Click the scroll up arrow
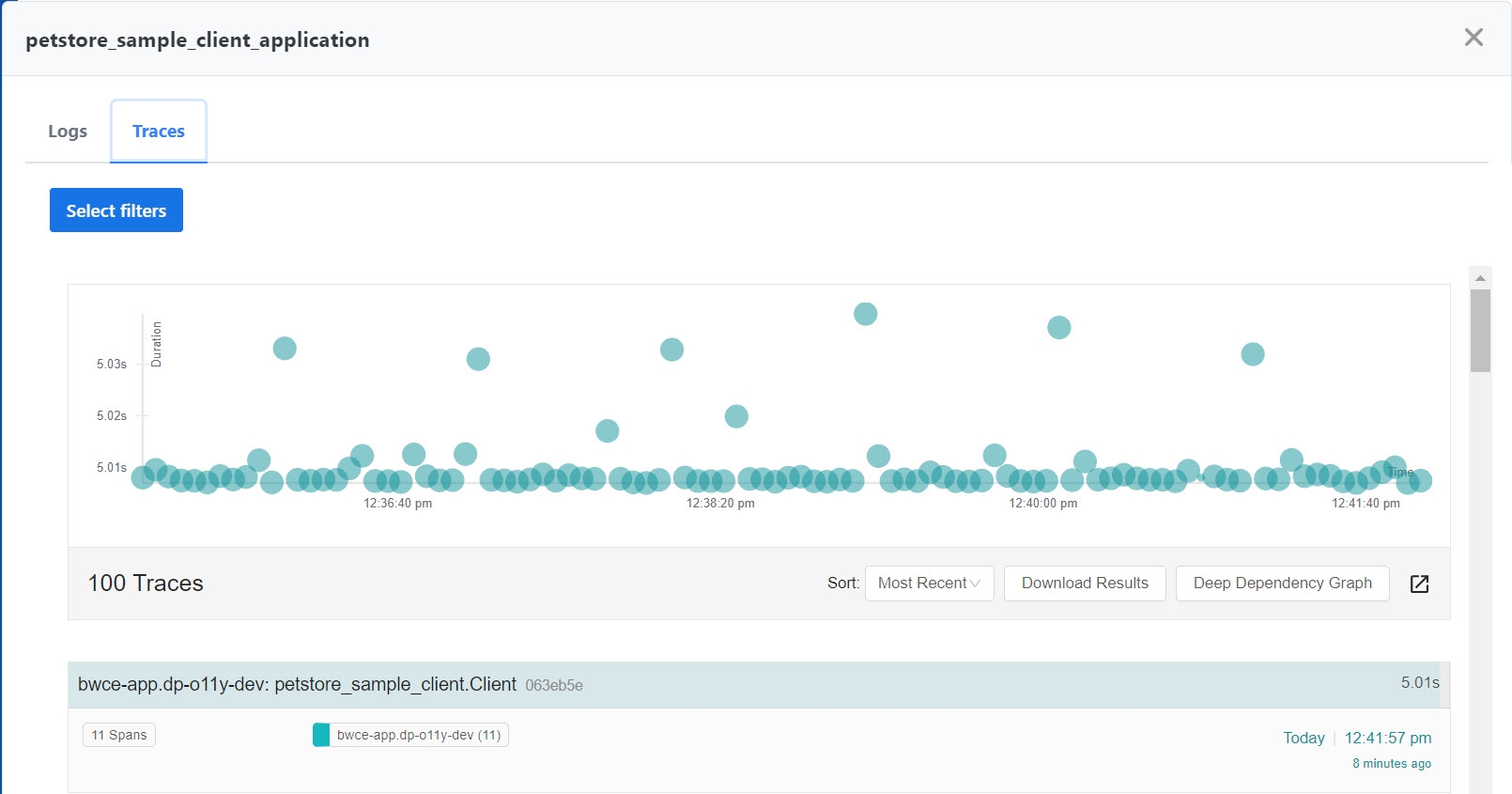This screenshot has height=794, width=1512. 1480,277
